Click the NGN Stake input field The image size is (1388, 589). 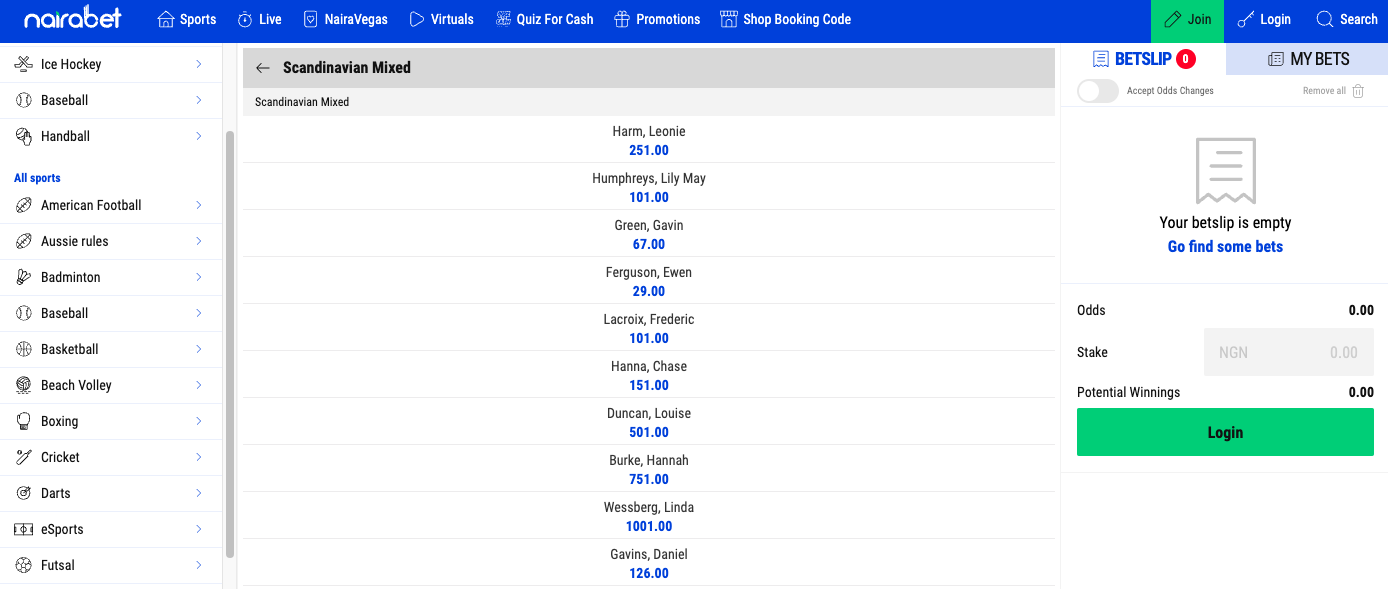click(1289, 352)
